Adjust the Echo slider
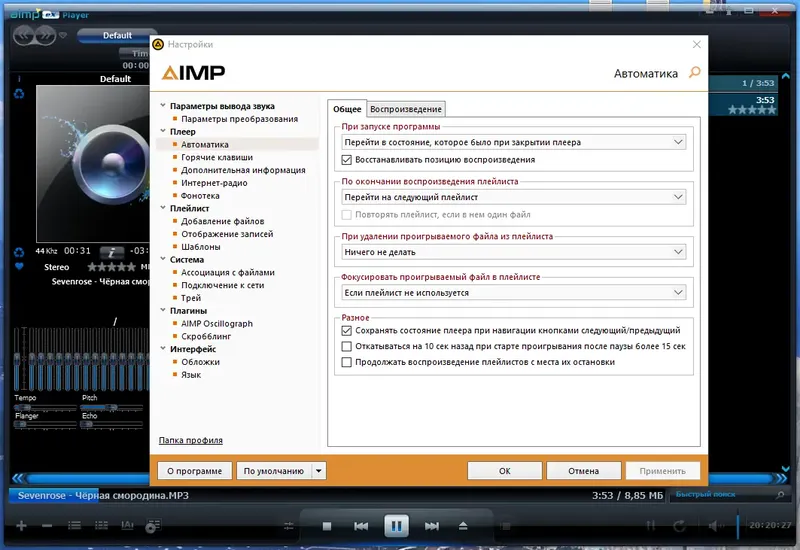 pyautogui.click(x=112, y=424)
